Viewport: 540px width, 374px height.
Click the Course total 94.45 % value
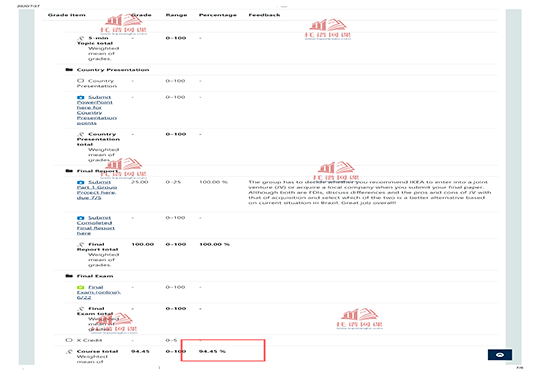212,351
